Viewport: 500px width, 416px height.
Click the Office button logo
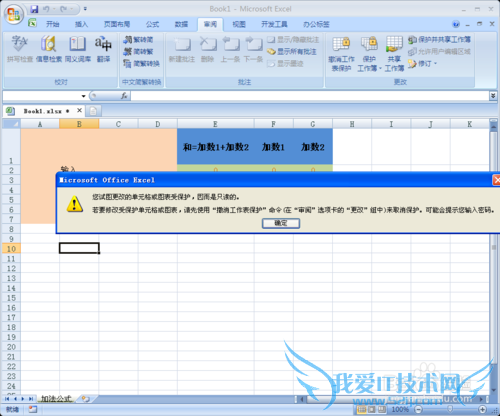point(14,14)
